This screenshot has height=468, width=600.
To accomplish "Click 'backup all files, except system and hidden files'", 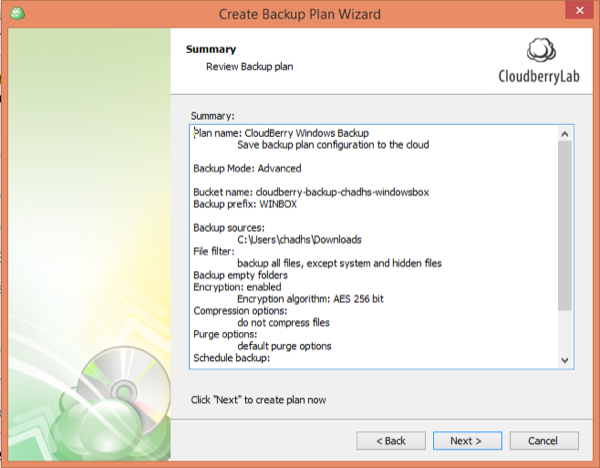I will (339, 263).
